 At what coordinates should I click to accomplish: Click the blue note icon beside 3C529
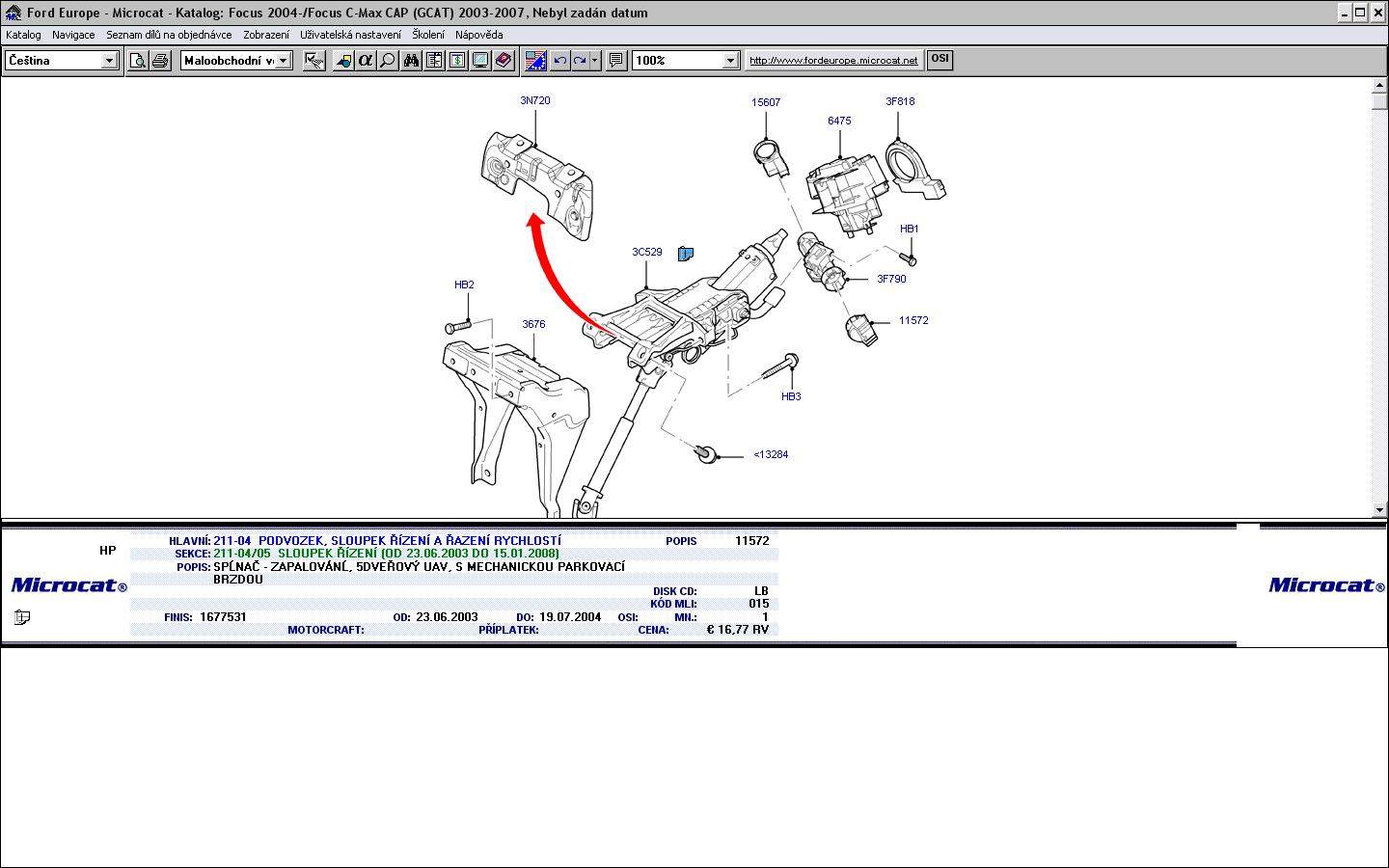(x=686, y=254)
